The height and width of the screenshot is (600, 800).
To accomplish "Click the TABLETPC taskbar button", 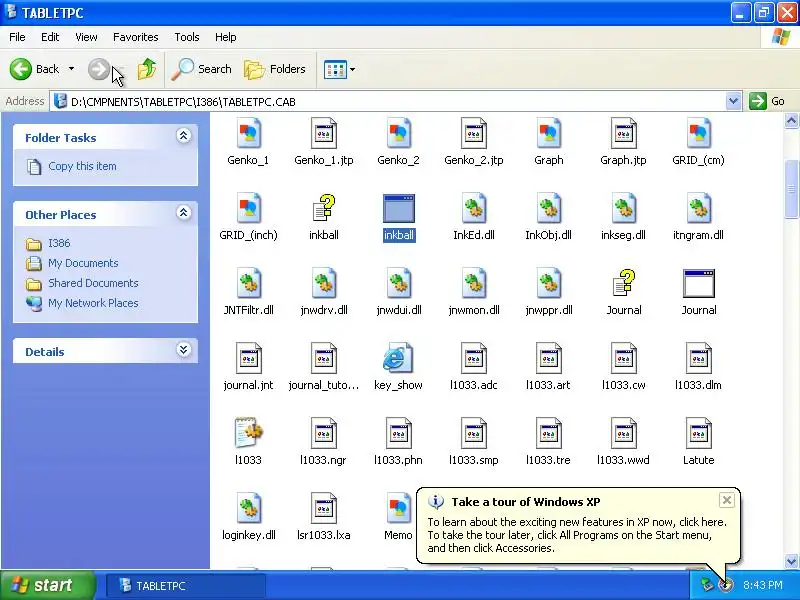I will (x=186, y=586).
